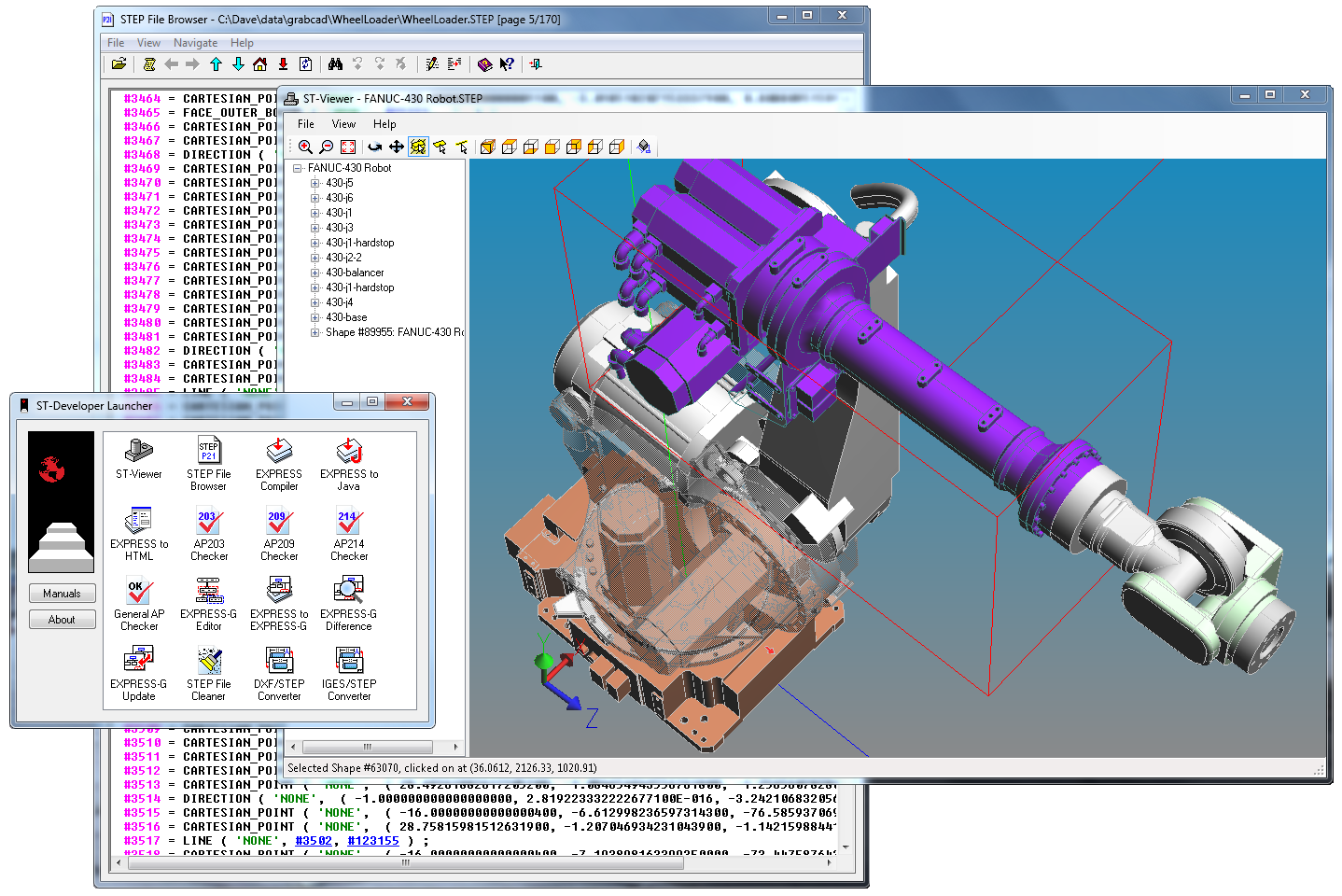This screenshot has width=1342, height=896.
Task: Launch the IGES/STEP Converter
Action: click(x=349, y=673)
